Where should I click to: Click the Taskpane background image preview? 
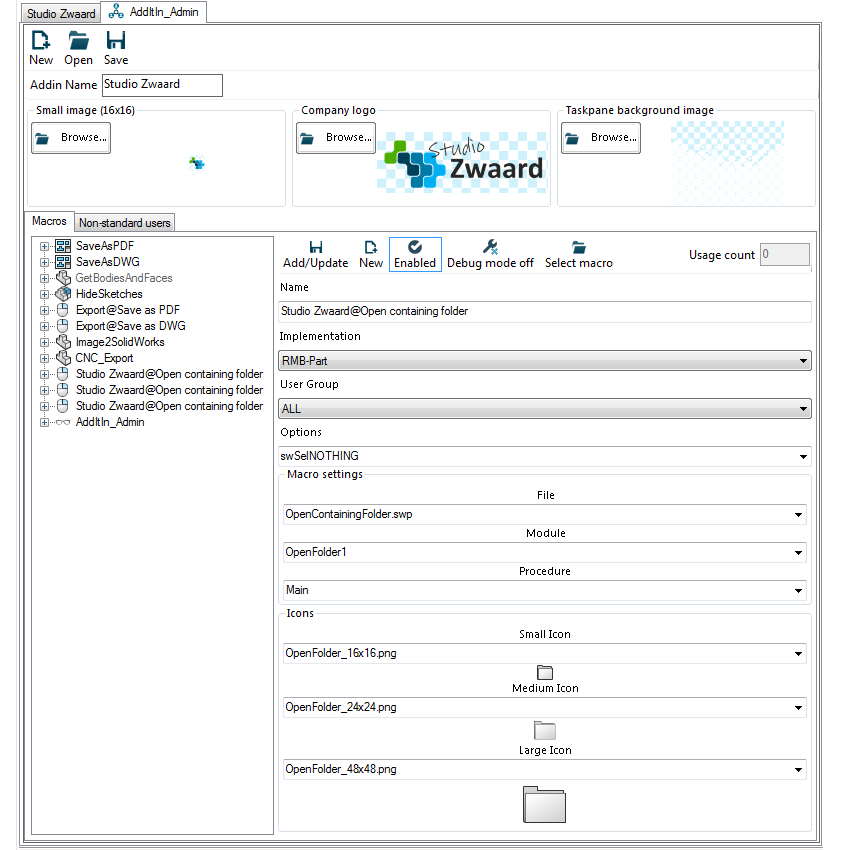(x=727, y=163)
